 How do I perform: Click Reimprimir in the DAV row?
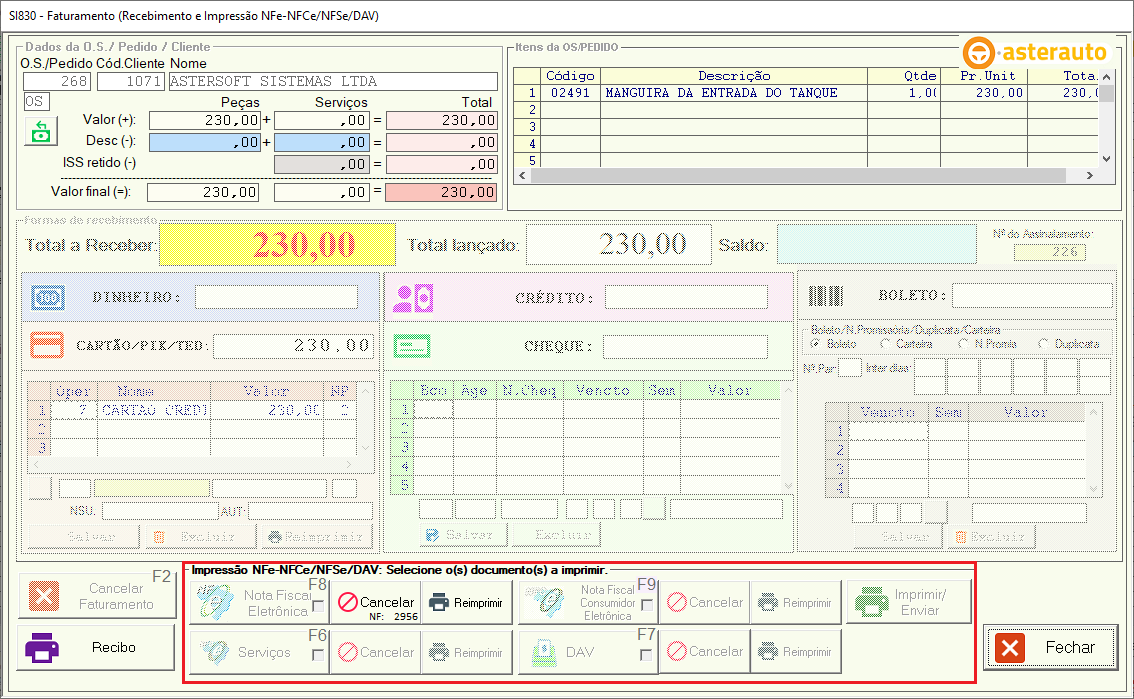[796, 652]
